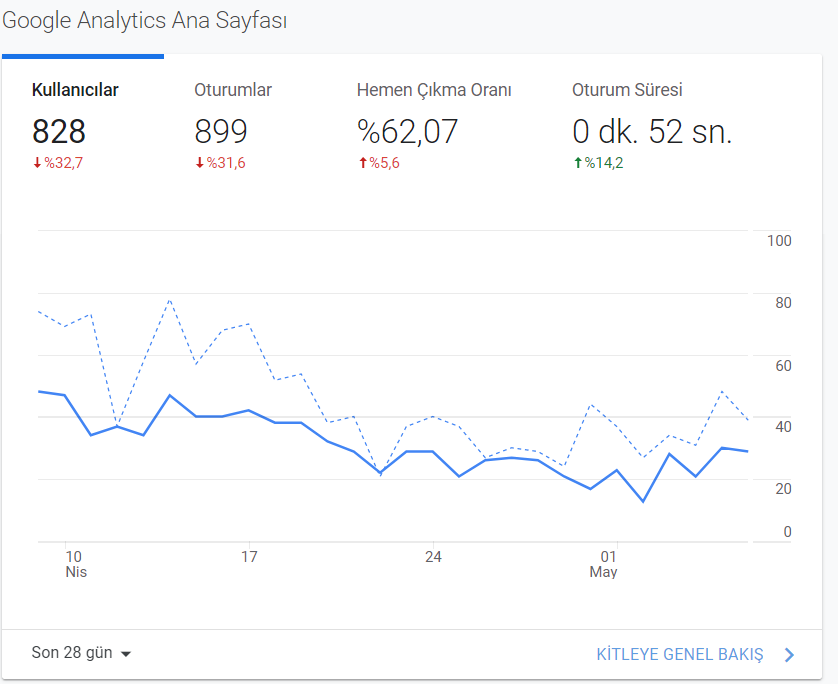Click the 828 users value
This screenshot has width=838, height=684.
(59, 131)
